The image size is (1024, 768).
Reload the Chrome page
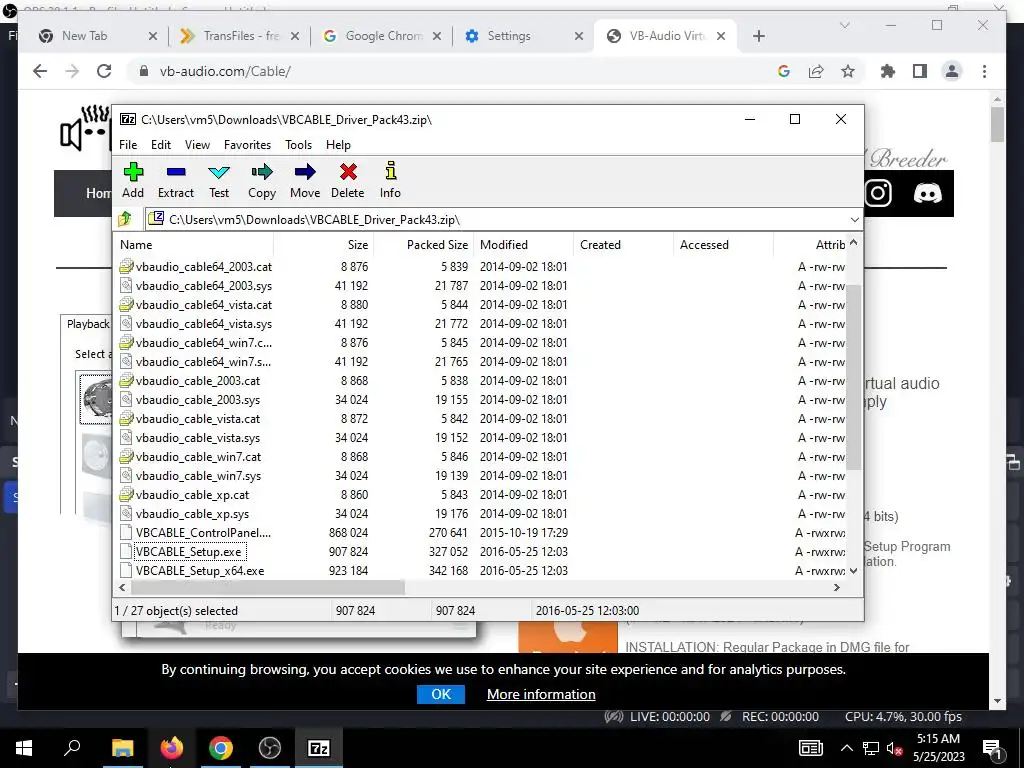[x=104, y=71]
